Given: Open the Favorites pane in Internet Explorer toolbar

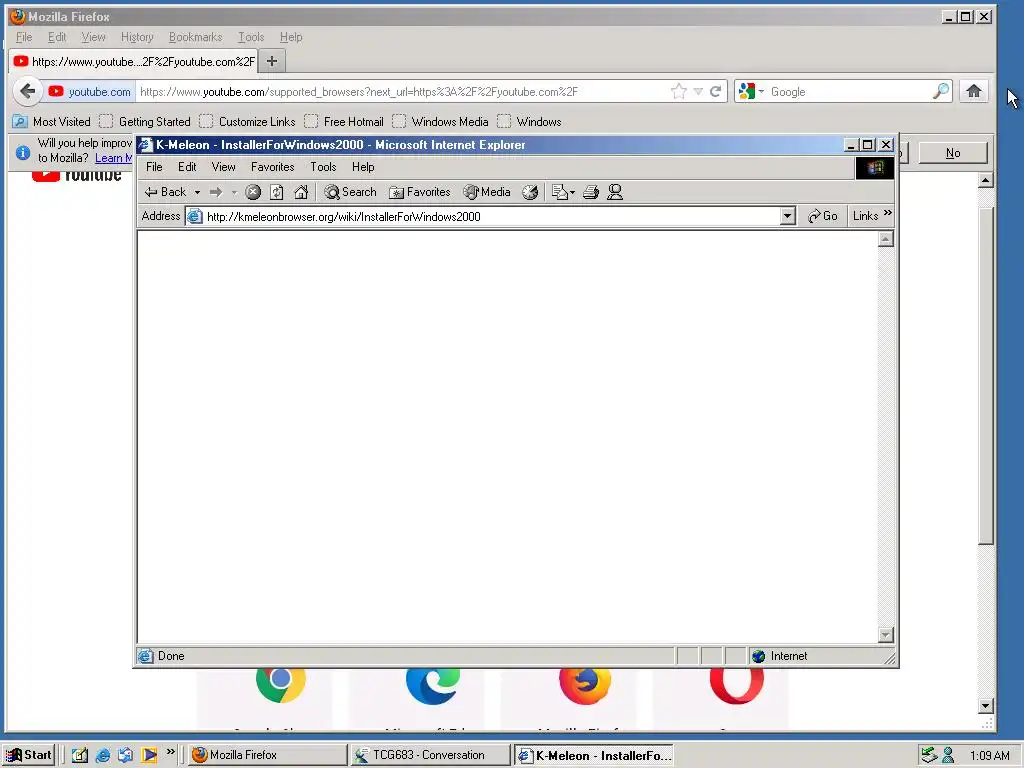Looking at the screenshot, I should click(419, 192).
